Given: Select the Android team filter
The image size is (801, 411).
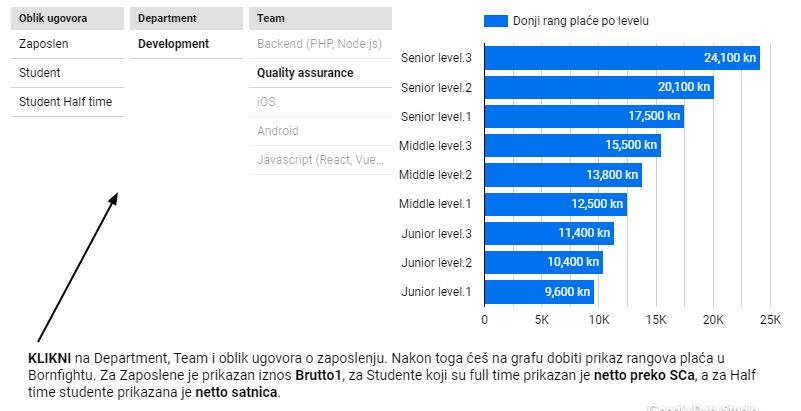Looking at the screenshot, I should pyautogui.click(x=320, y=131).
